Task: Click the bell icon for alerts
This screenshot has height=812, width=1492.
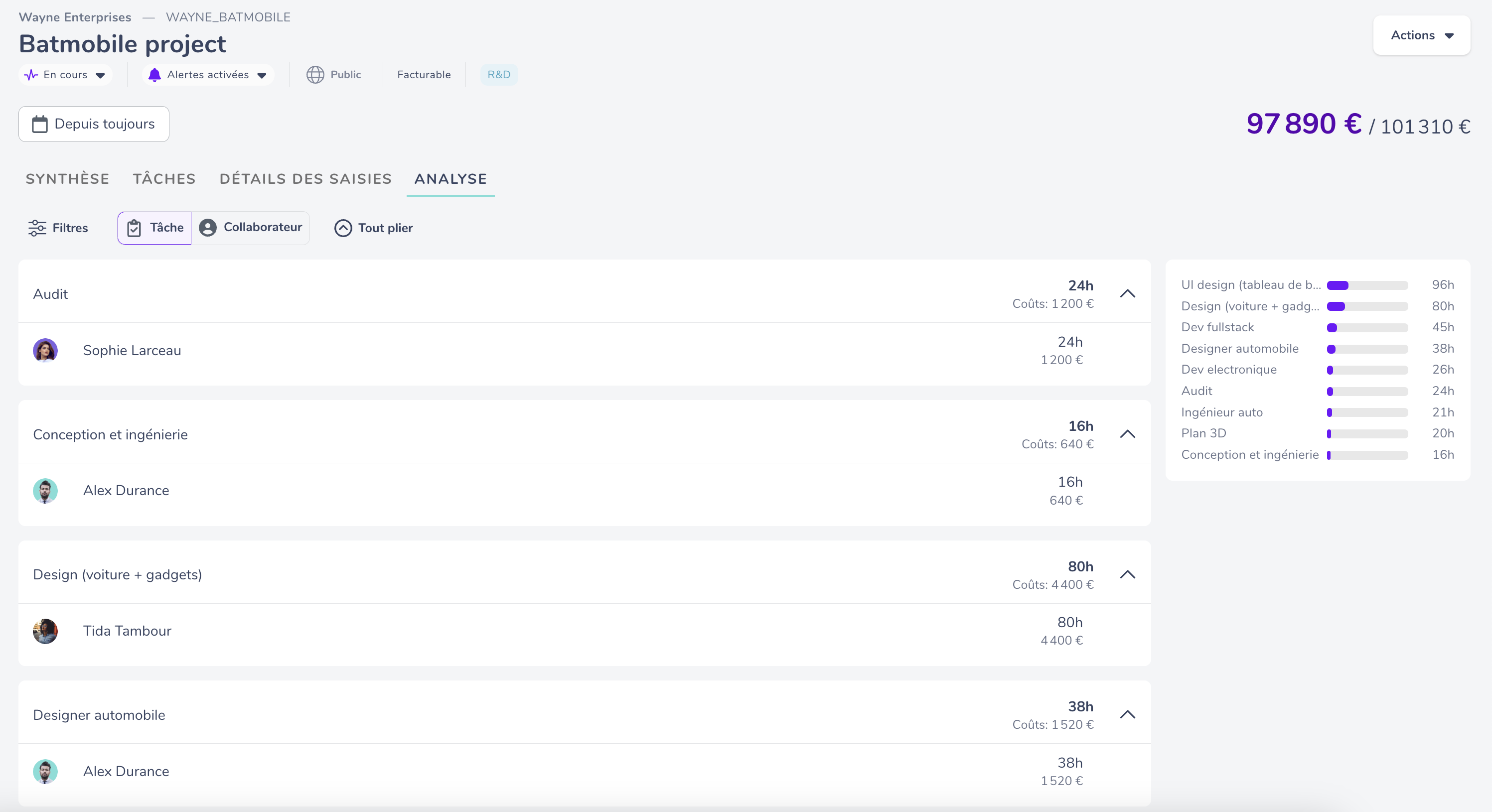Action: click(x=154, y=75)
